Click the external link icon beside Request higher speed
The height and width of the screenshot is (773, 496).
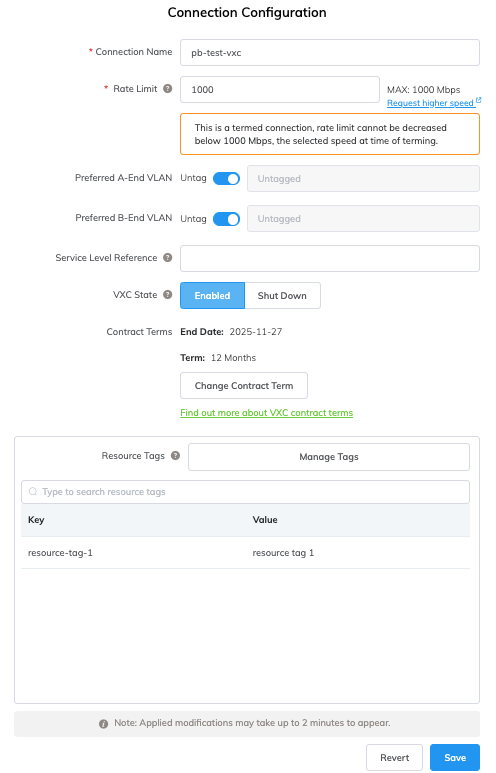click(478, 101)
